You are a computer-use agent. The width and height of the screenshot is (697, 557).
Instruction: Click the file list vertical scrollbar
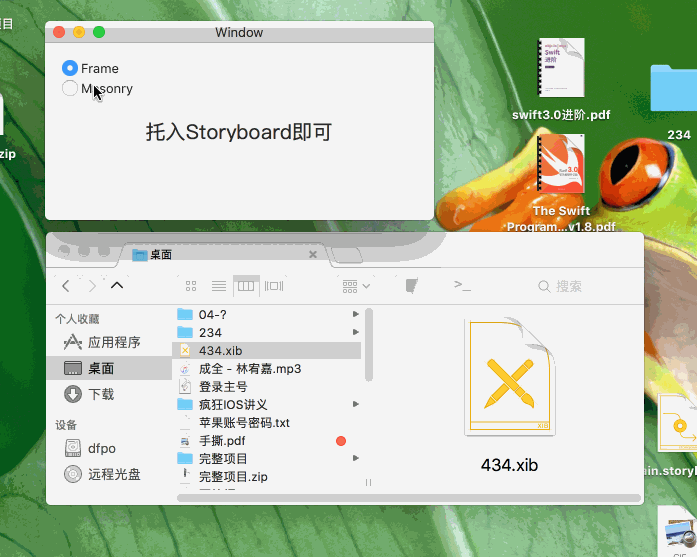click(x=369, y=345)
